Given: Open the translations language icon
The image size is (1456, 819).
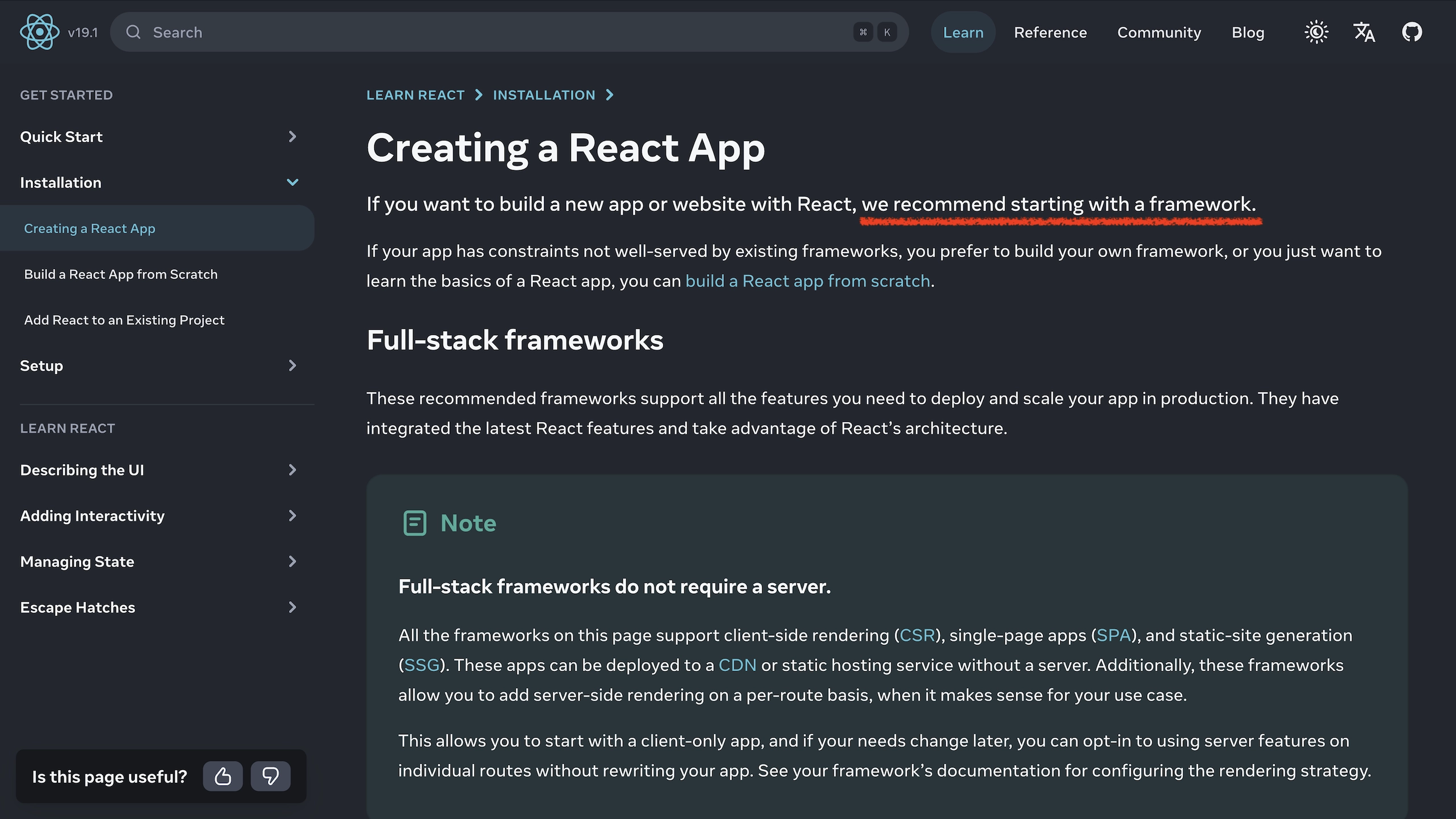Looking at the screenshot, I should pyautogui.click(x=1364, y=32).
